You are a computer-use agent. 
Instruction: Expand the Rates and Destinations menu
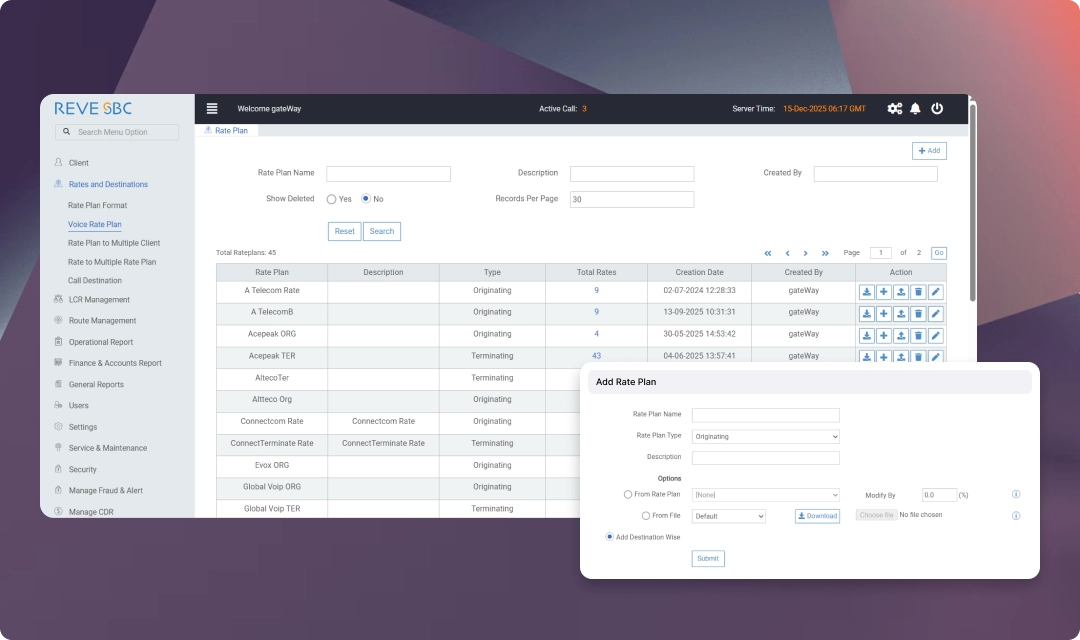[108, 184]
